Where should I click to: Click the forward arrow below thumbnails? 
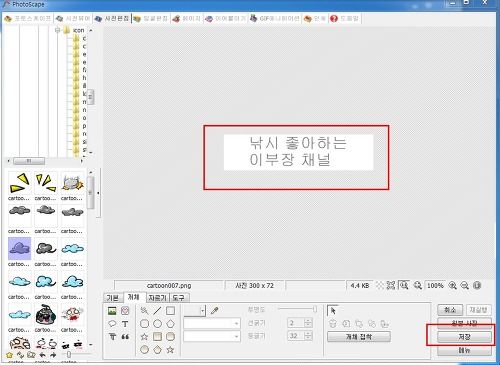pos(53,355)
